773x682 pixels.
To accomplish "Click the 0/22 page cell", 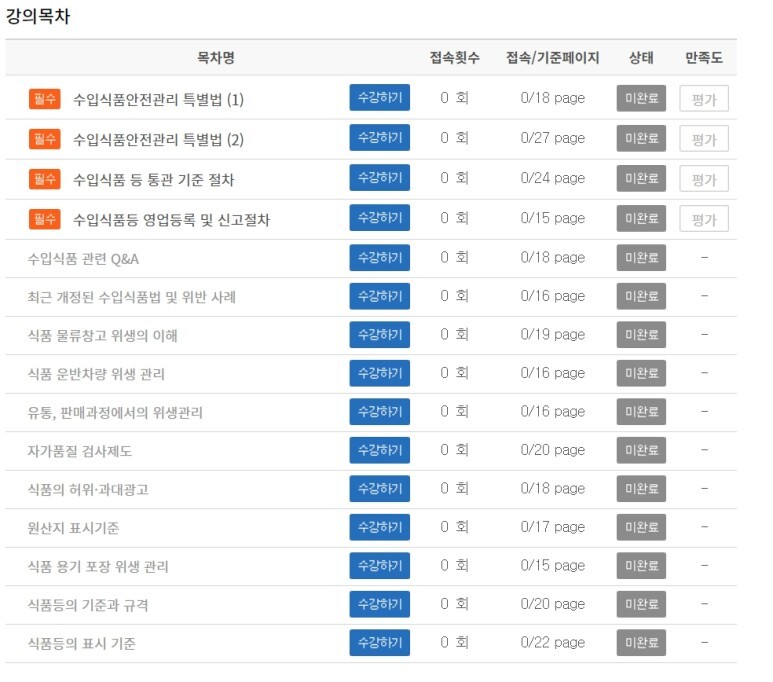I will (x=553, y=642).
